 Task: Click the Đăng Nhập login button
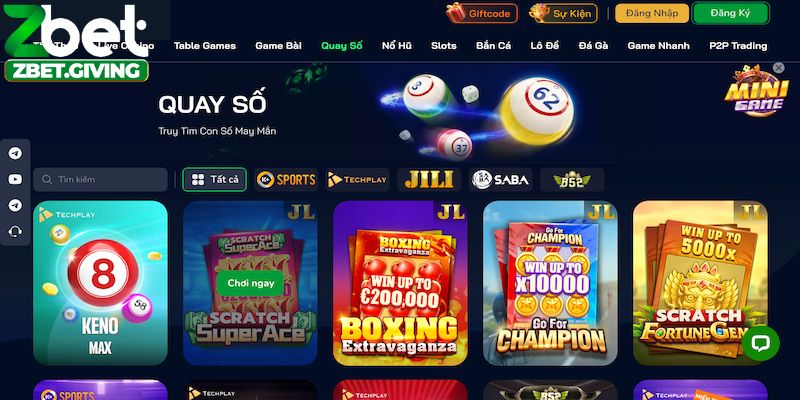pyautogui.click(x=652, y=13)
